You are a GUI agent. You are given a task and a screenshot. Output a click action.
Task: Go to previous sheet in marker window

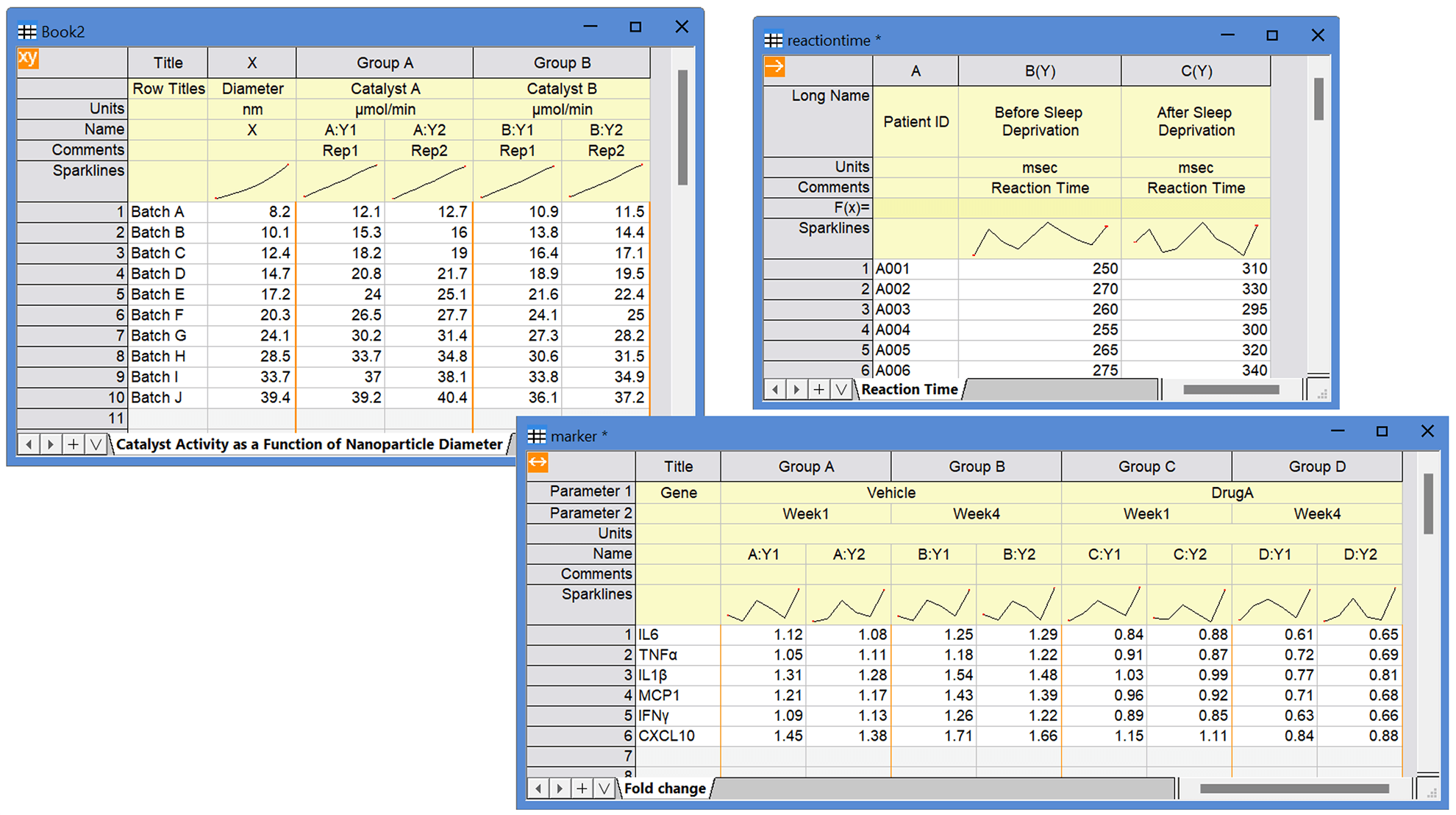(x=538, y=789)
